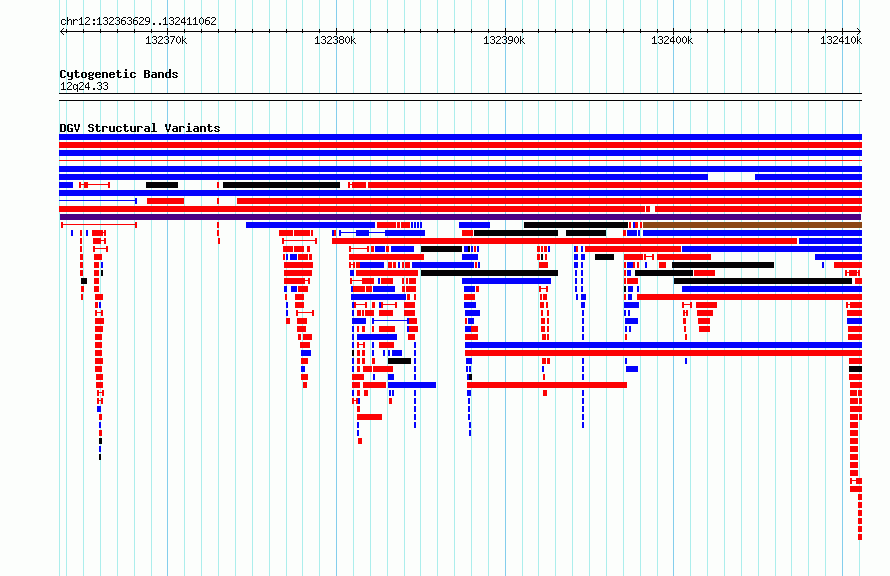Click the topmost blue bar under DGV title
Image resolution: width=890 pixels, height=576 pixels.
460,137
